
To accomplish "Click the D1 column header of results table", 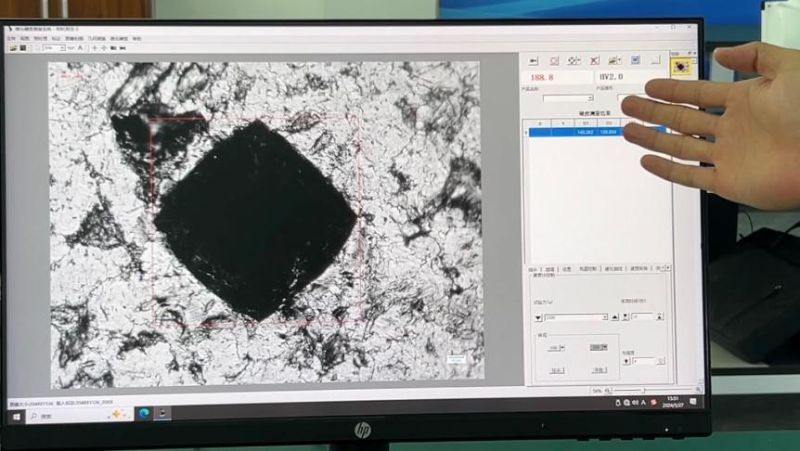I will [586, 123].
